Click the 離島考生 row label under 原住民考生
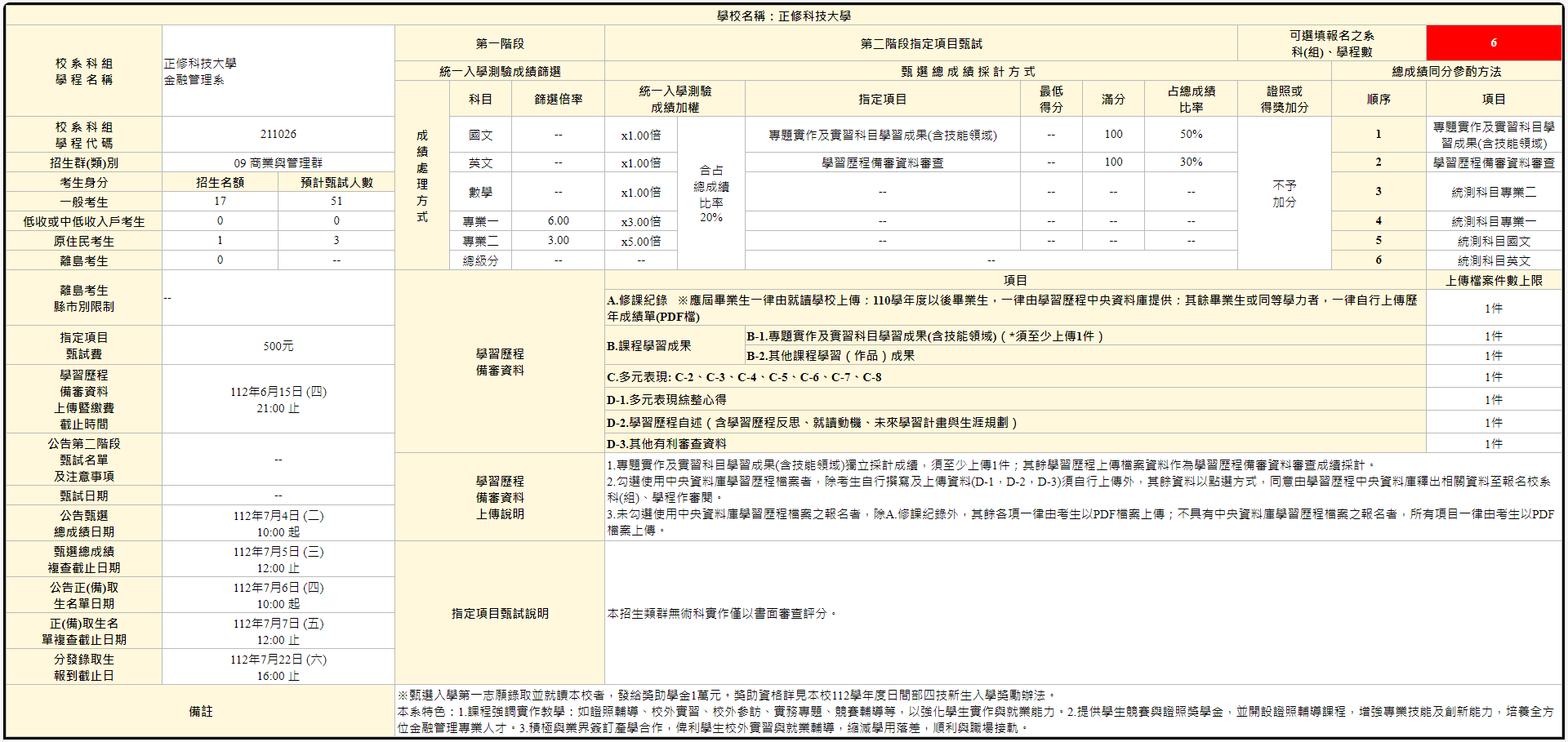This screenshot has width=1568, height=742. tap(83, 260)
